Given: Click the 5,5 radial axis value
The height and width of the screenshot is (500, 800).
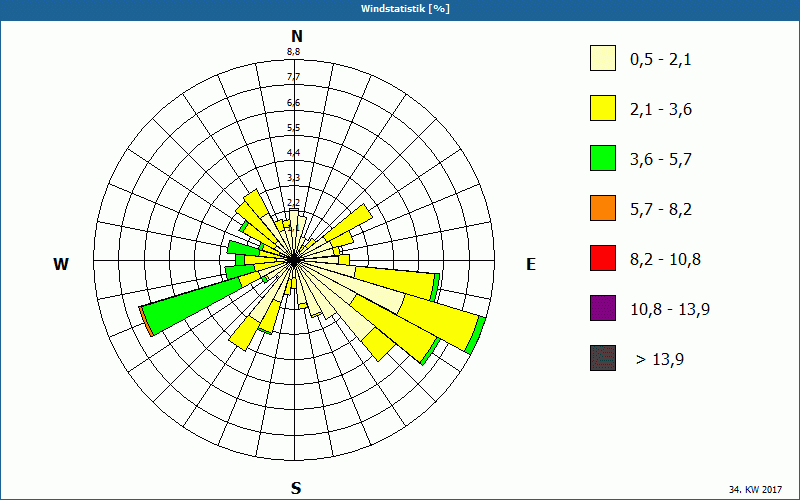Looking at the screenshot, I should point(293,128).
